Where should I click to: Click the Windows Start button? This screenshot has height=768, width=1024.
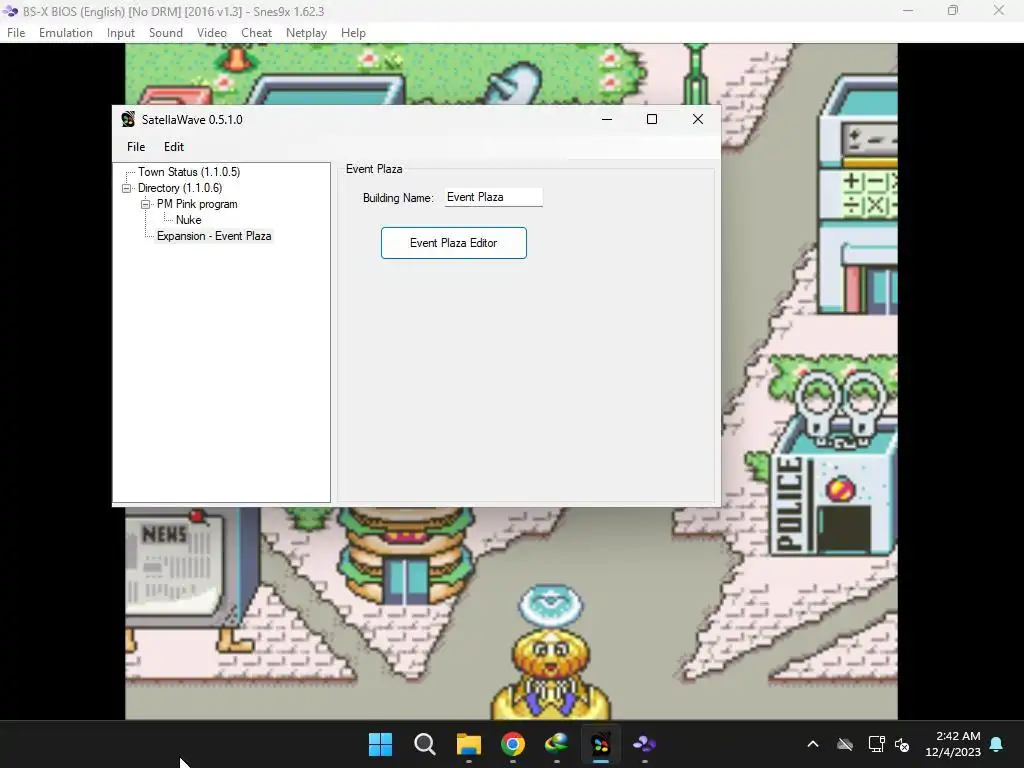[380, 744]
